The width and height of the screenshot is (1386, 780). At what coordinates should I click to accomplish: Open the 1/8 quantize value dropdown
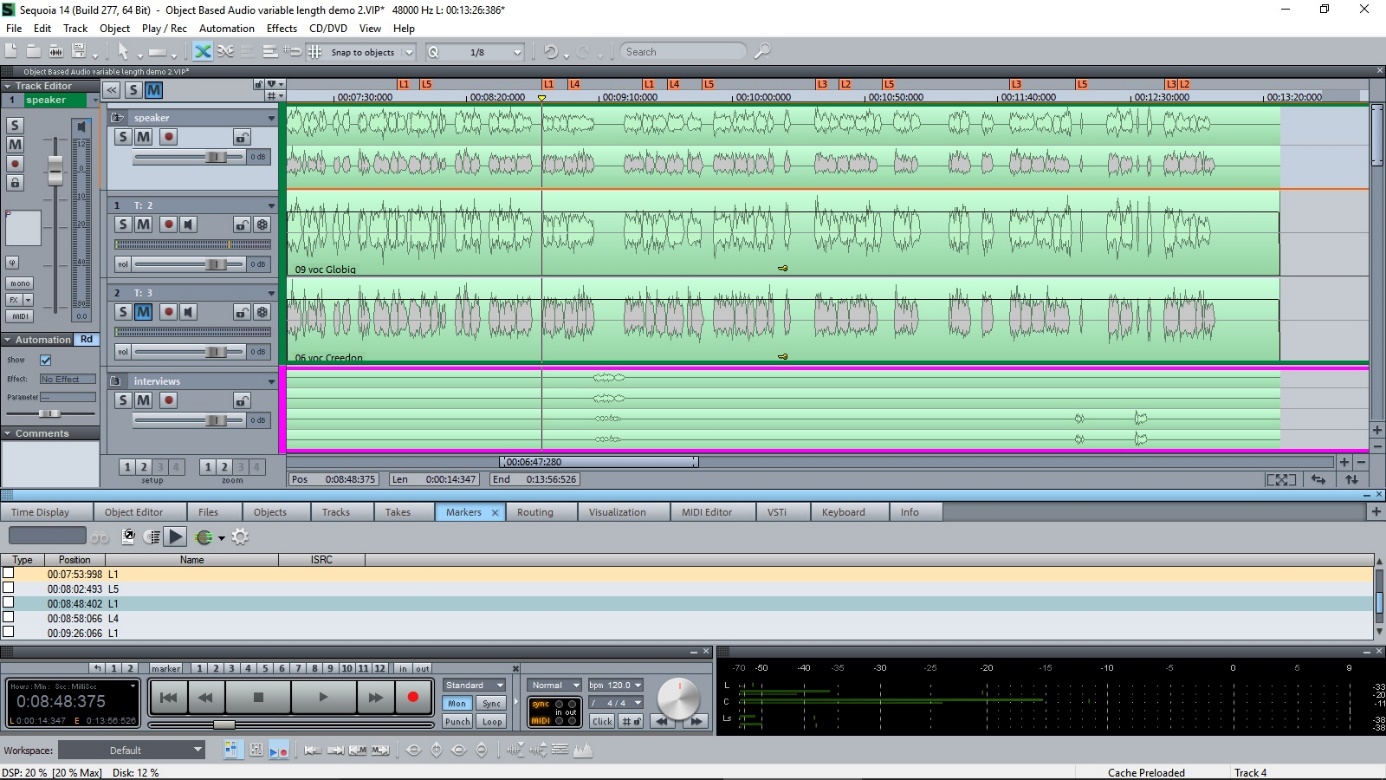coord(517,52)
